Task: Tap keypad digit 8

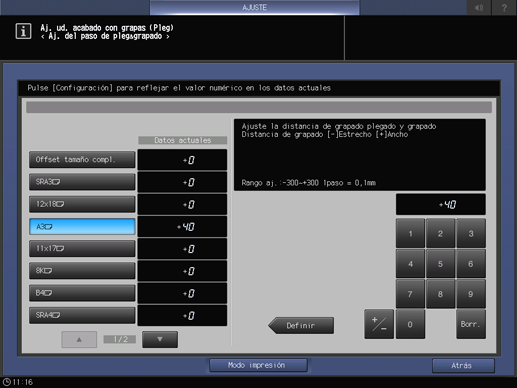Action: click(x=440, y=294)
